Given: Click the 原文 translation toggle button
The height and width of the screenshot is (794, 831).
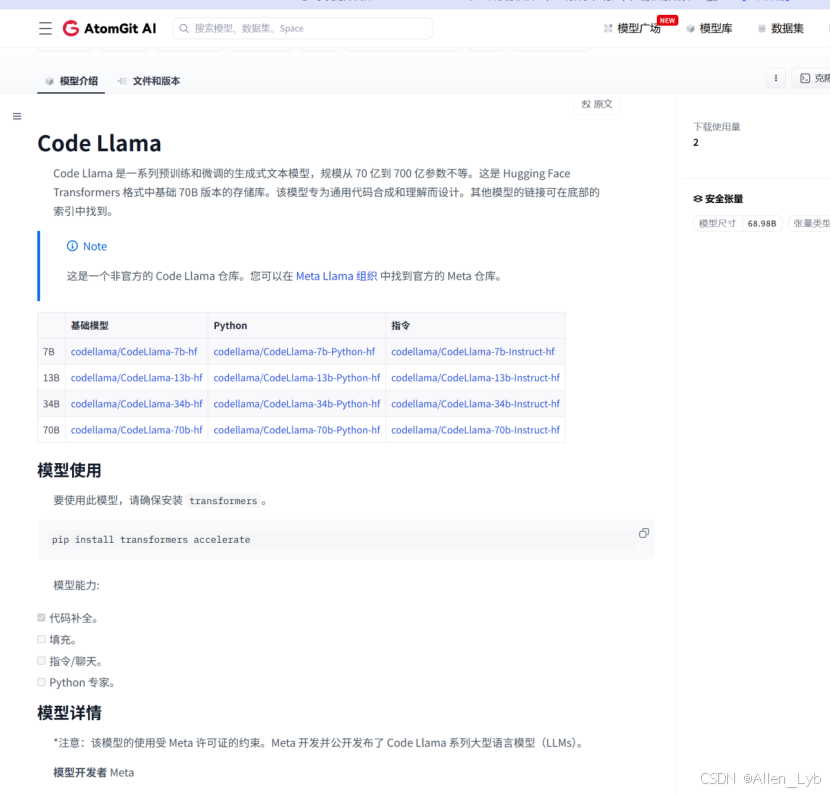Looking at the screenshot, I should coord(597,104).
